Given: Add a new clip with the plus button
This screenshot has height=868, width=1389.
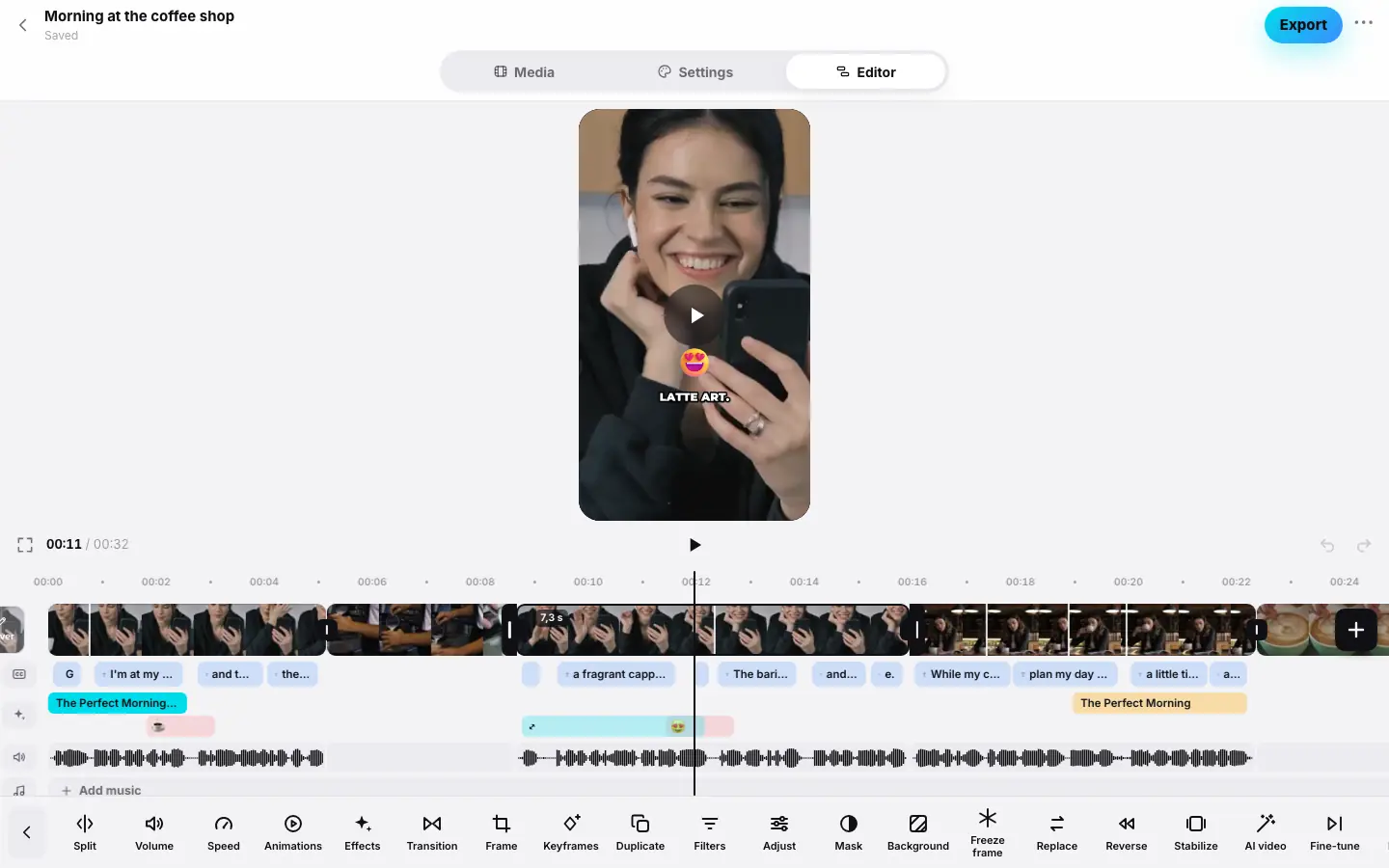Looking at the screenshot, I should point(1355,630).
